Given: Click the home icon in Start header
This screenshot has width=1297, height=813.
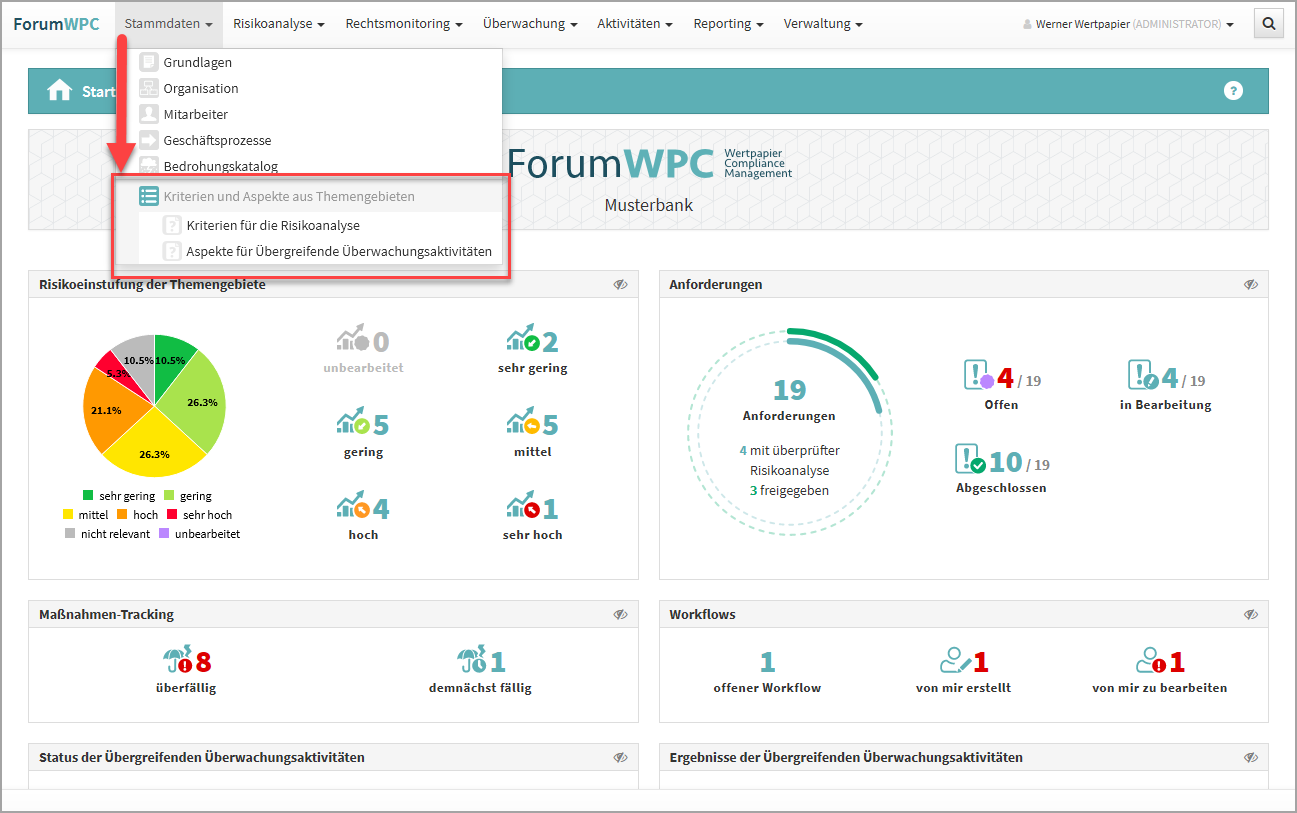Looking at the screenshot, I should click(60, 91).
